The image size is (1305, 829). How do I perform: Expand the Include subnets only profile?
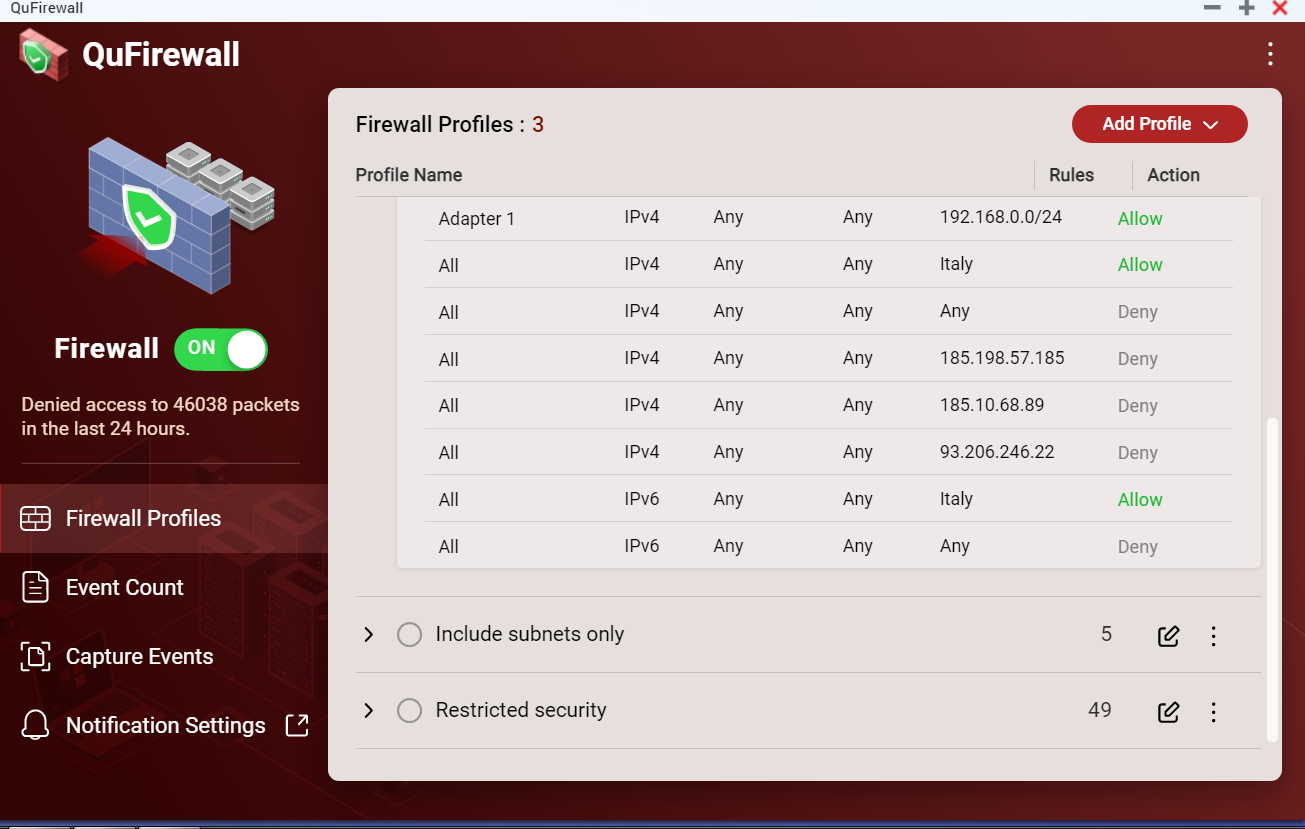click(x=369, y=635)
